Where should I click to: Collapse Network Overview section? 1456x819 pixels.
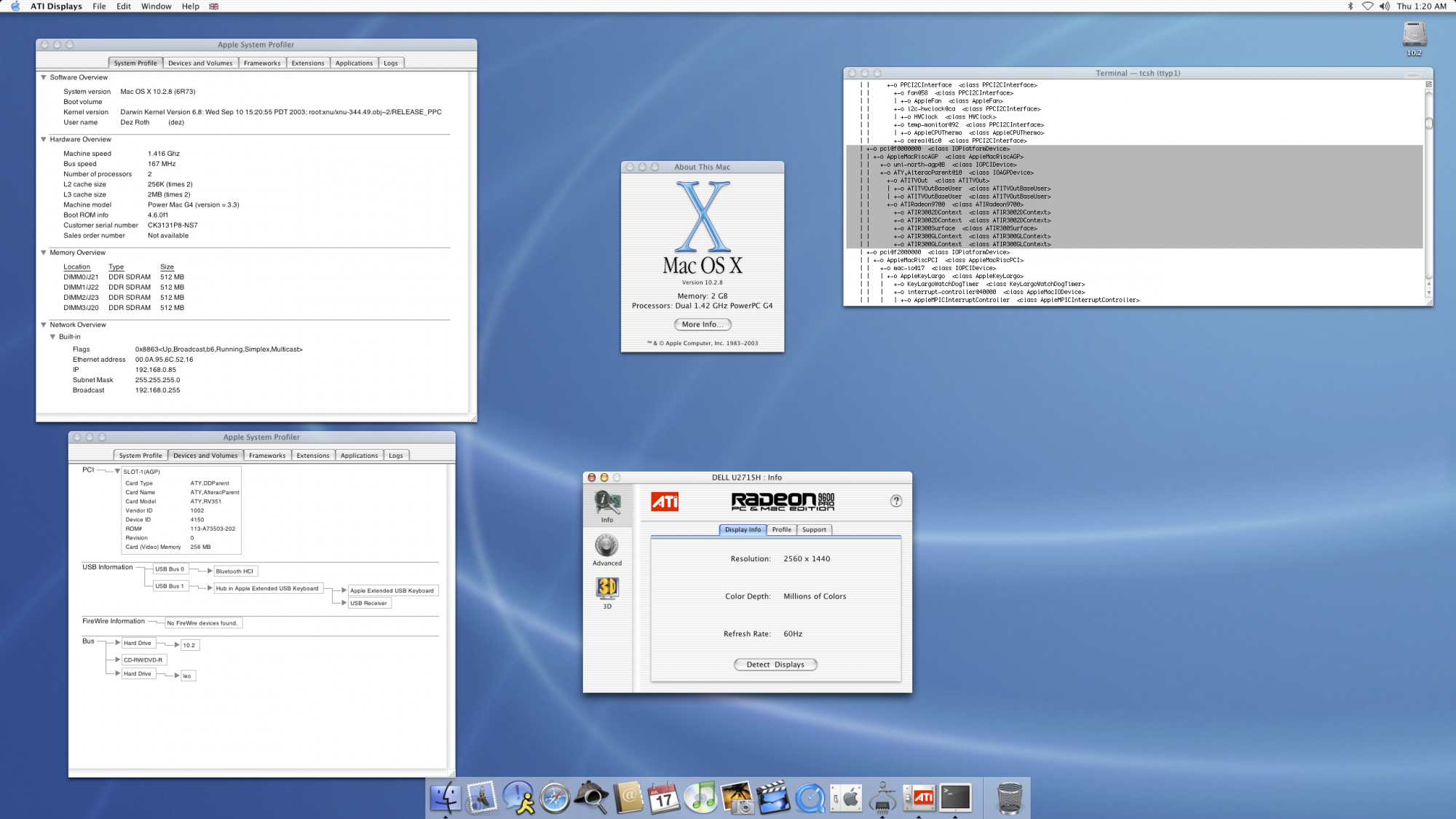(x=44, y=325)
